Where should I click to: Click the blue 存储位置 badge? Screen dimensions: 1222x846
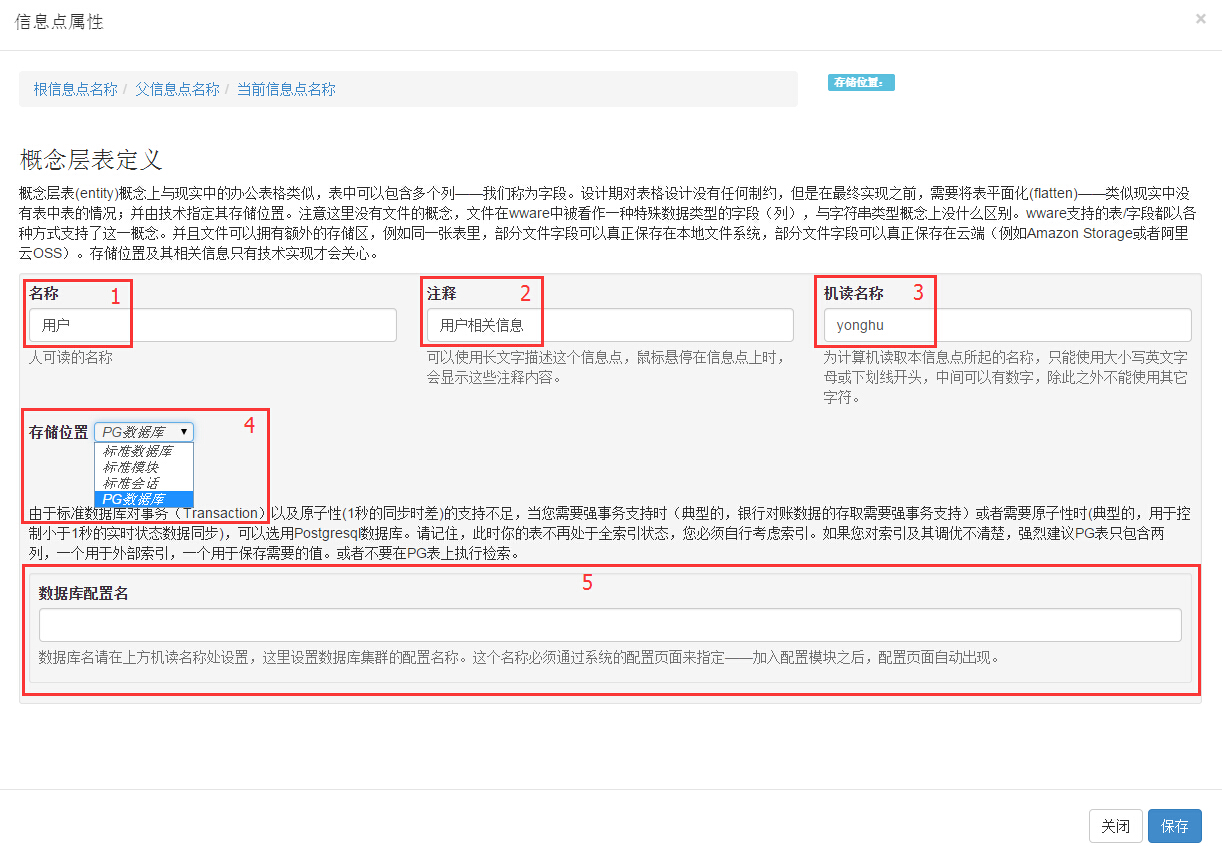[860, 82]
